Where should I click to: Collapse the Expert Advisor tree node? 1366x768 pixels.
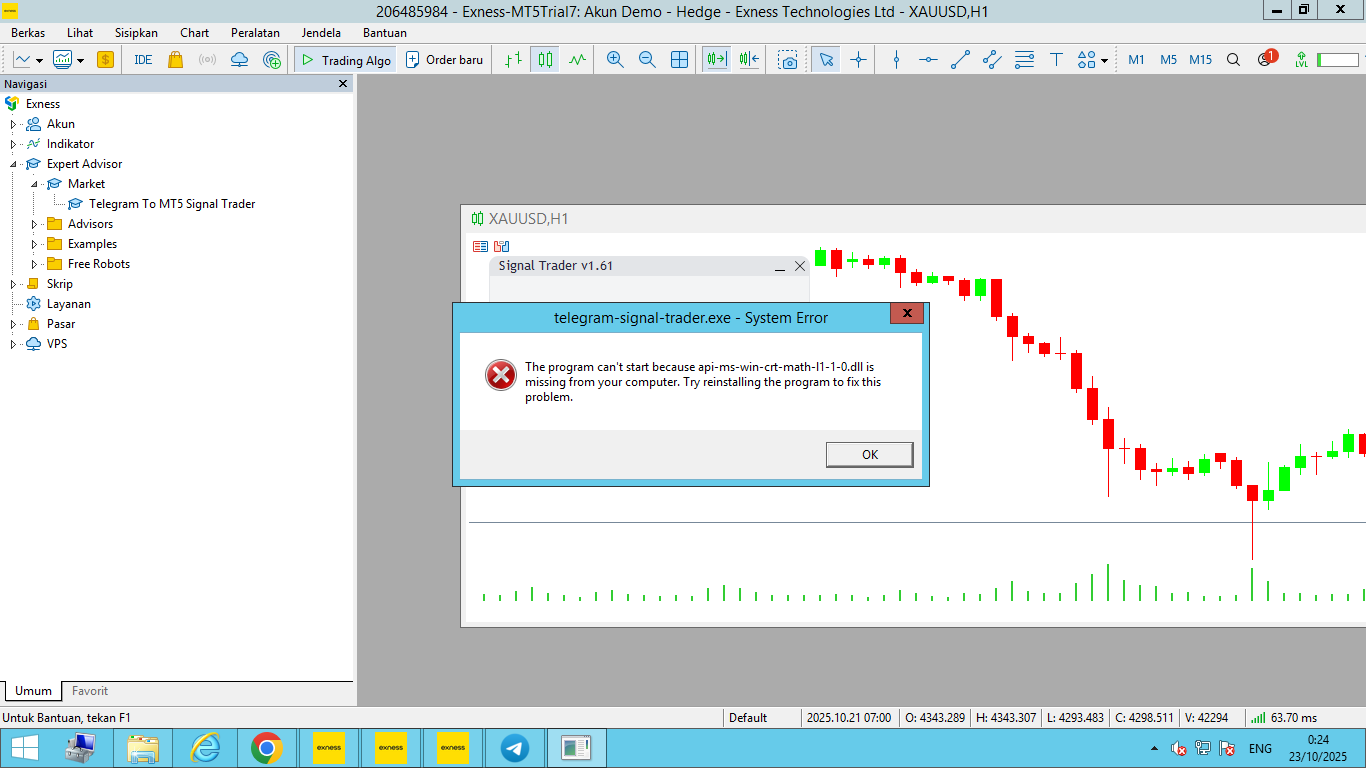[x=14, y=164]
